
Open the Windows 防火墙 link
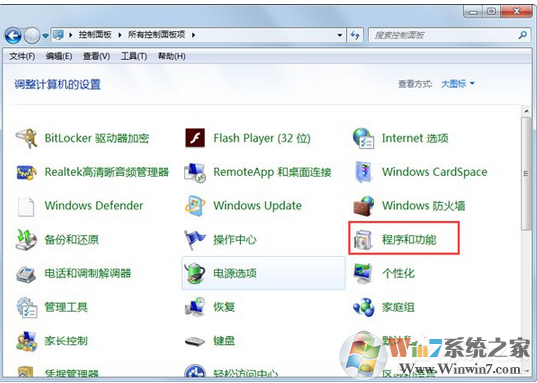pos(424,206)
